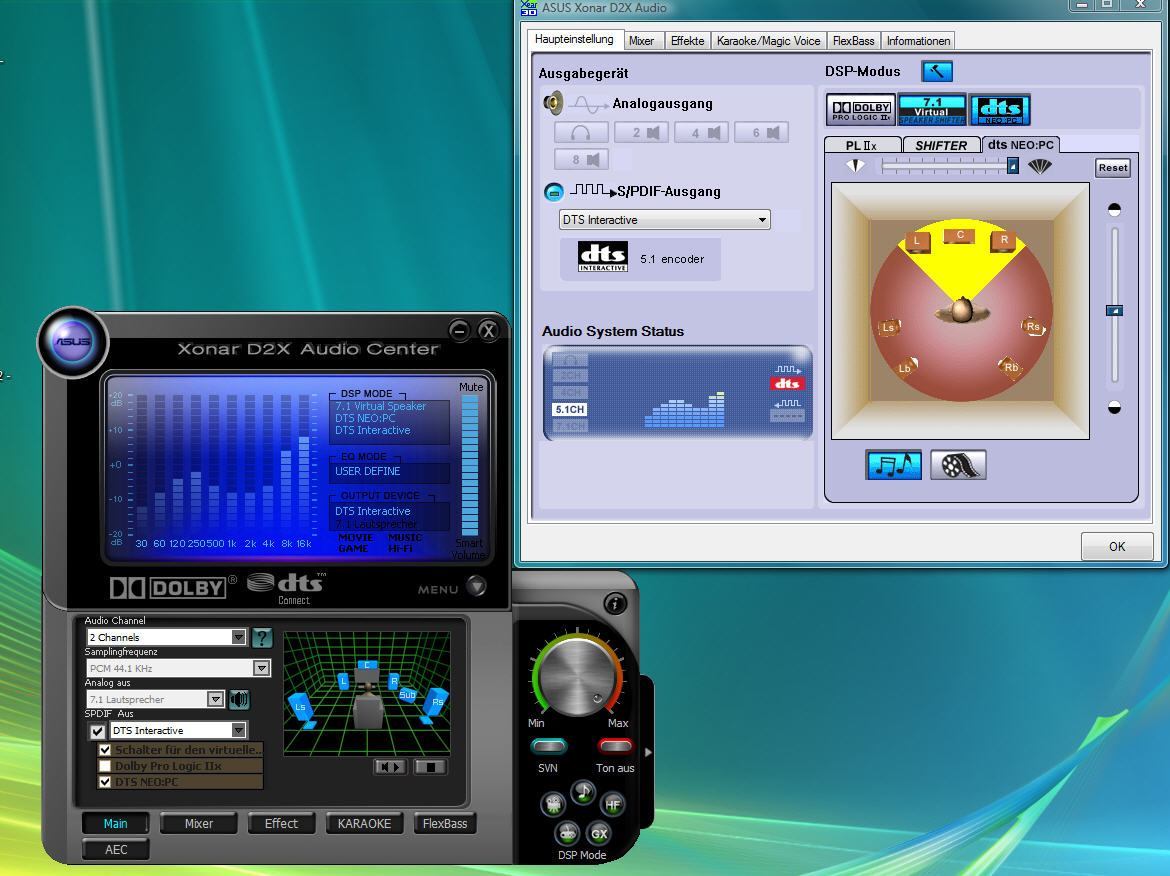Click the Reset button in the DSP panel
The image size is (1170, 876).
click(1113, 168)
